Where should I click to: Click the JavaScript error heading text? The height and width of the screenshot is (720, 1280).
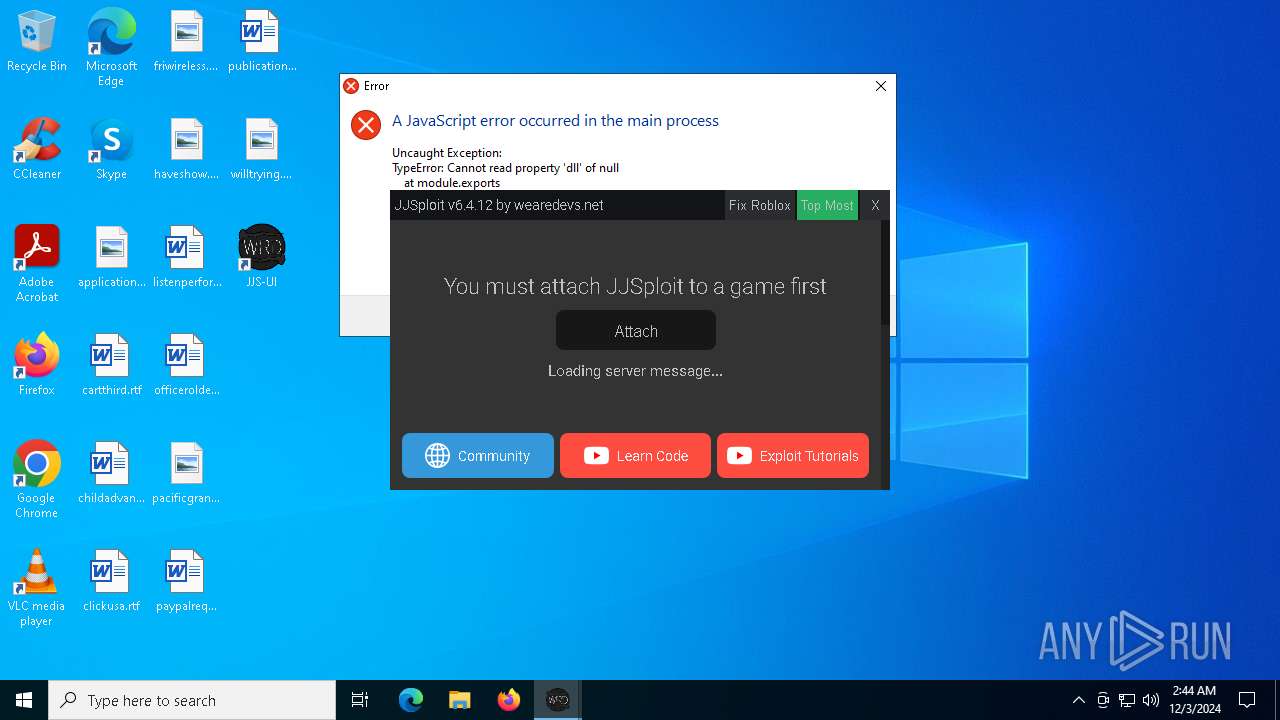coord(555,121)
